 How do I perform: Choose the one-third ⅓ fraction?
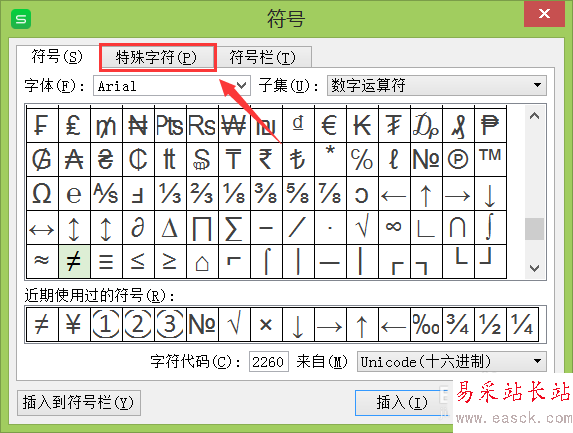click(170, 194)
